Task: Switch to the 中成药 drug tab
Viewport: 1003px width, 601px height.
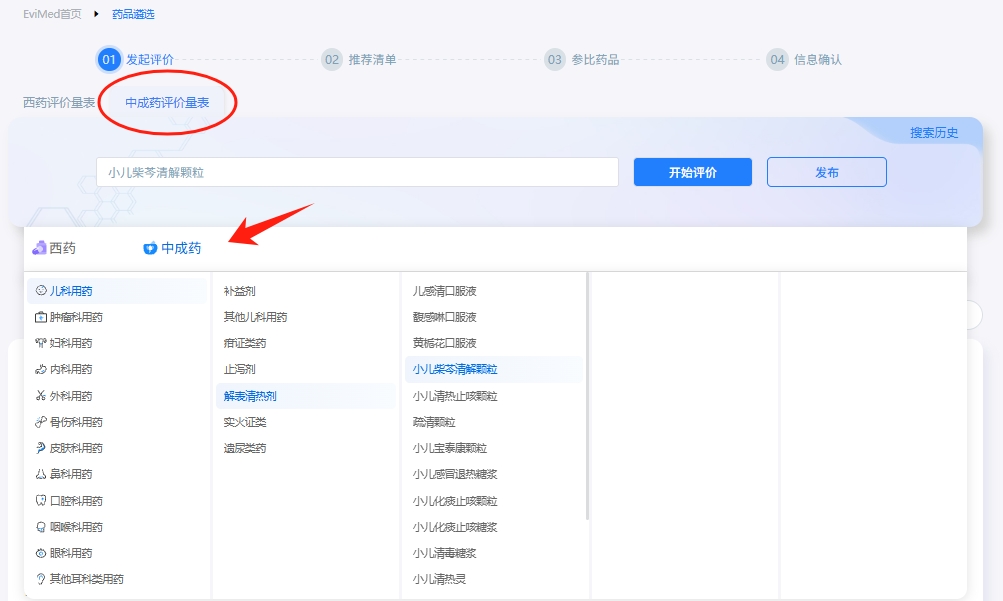Action: coord(172,248)
